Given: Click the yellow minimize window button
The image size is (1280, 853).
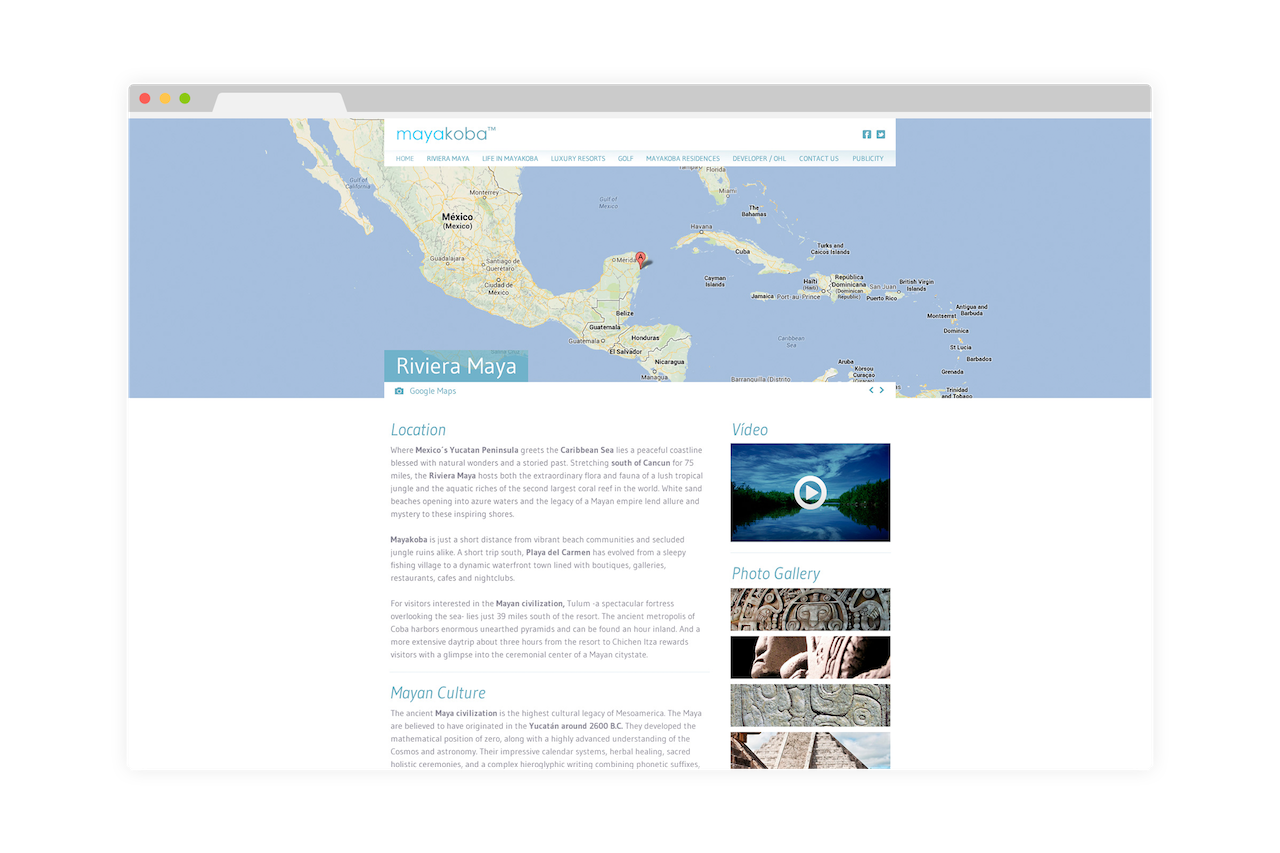Looking at the screenshot, I should [x=165, y=98].
